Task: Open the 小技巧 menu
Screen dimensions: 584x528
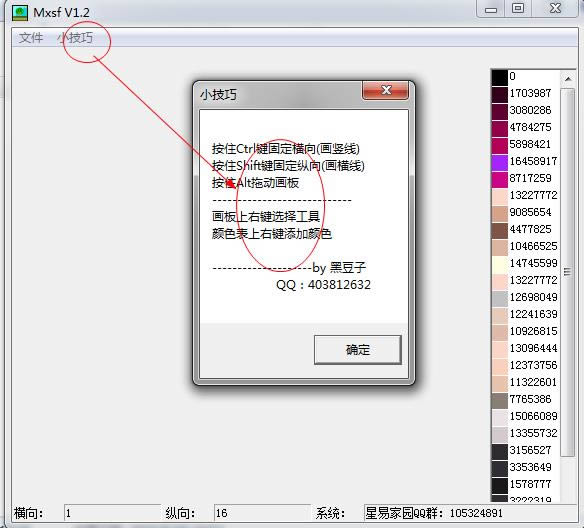Action: tap(75, 38)
